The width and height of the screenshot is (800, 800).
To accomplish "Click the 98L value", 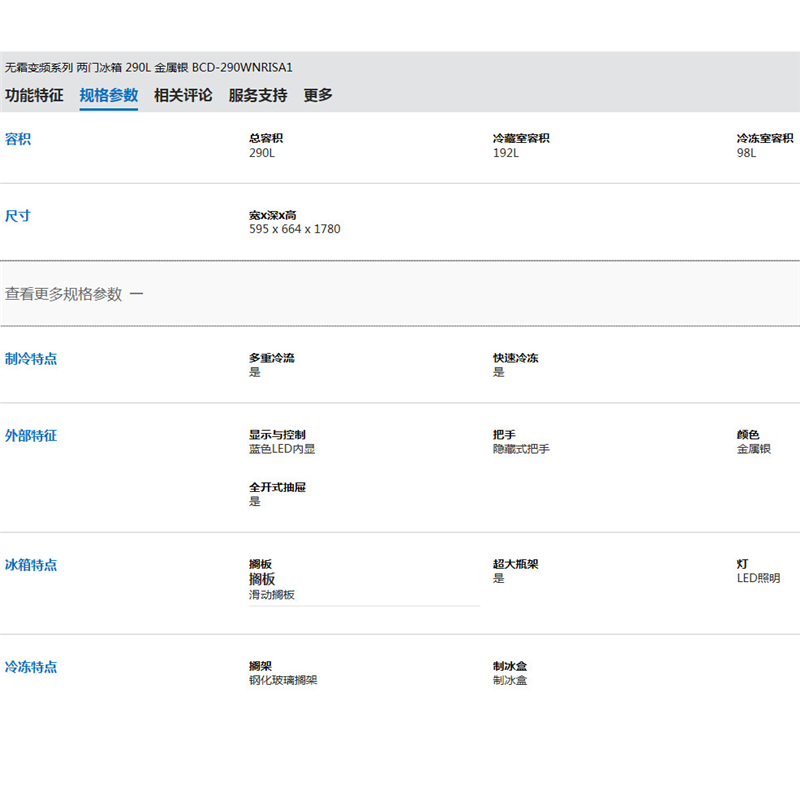I will tap(746, 153).
